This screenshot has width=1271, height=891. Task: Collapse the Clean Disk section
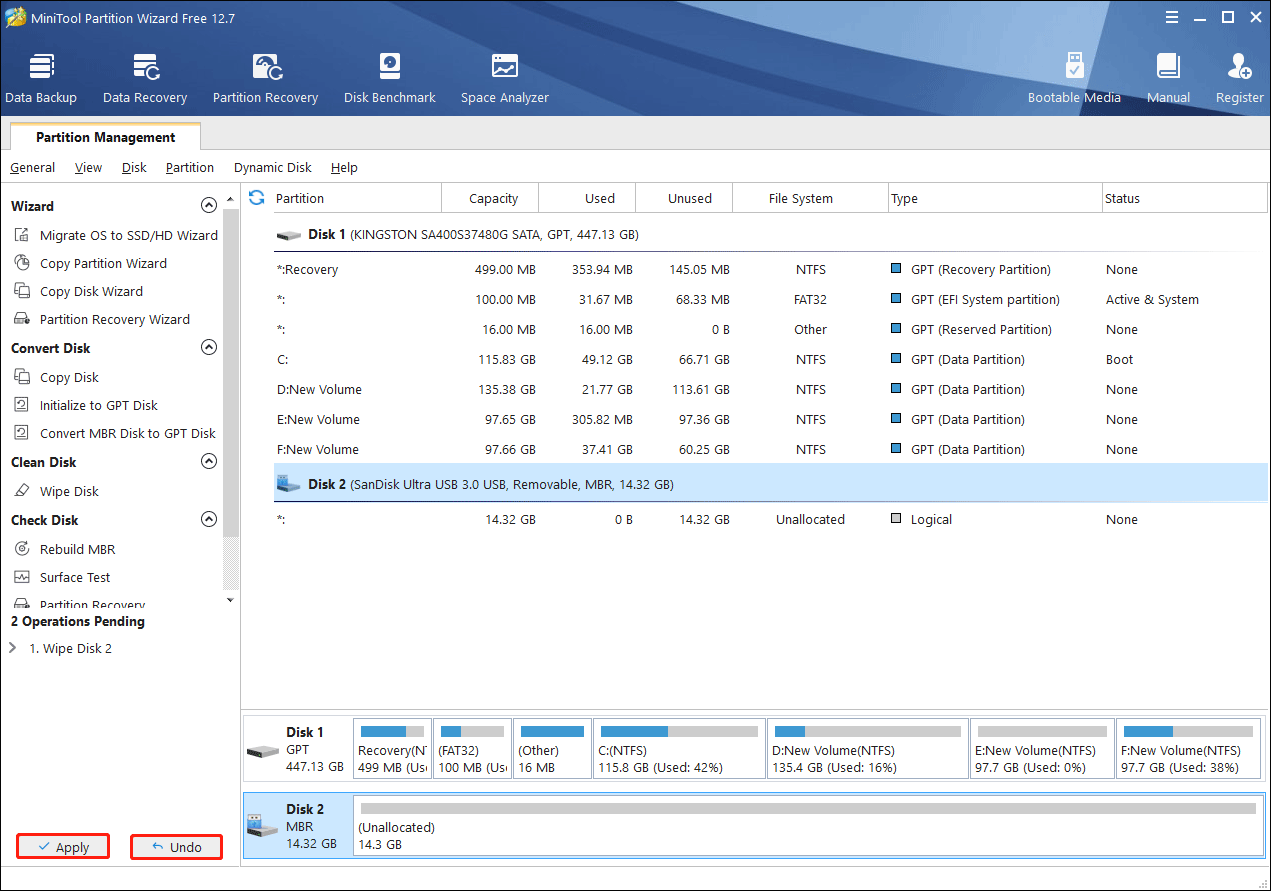coord(209,461)
